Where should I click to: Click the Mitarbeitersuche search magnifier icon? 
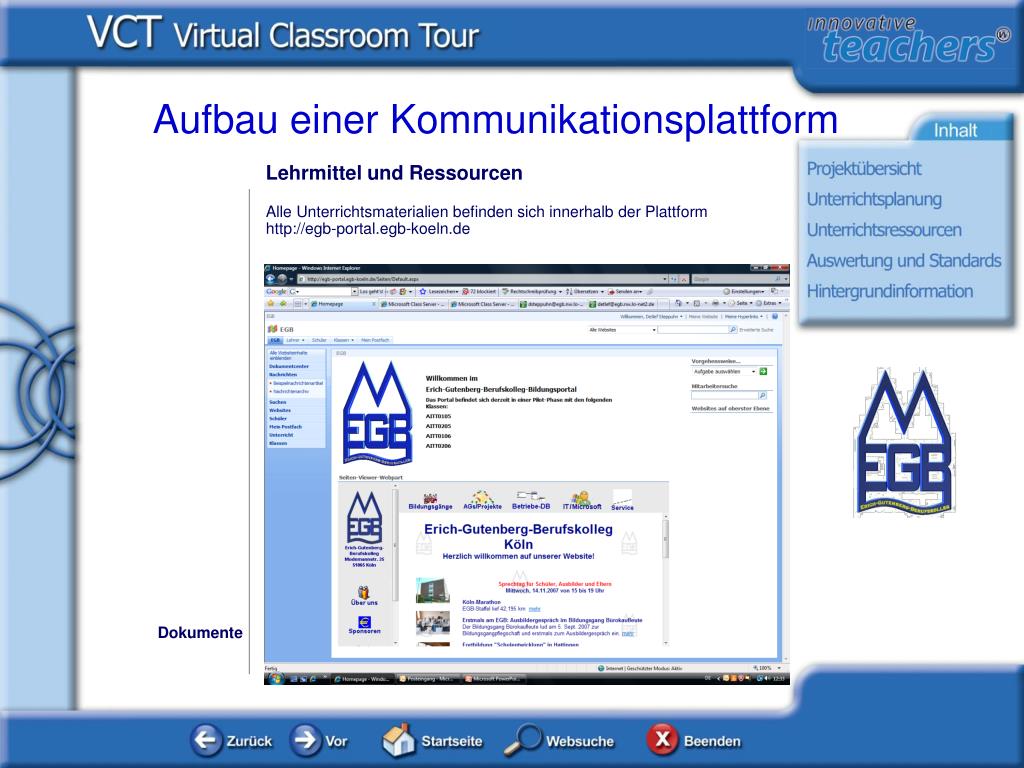pyautogui.click(x=762, y=395)
